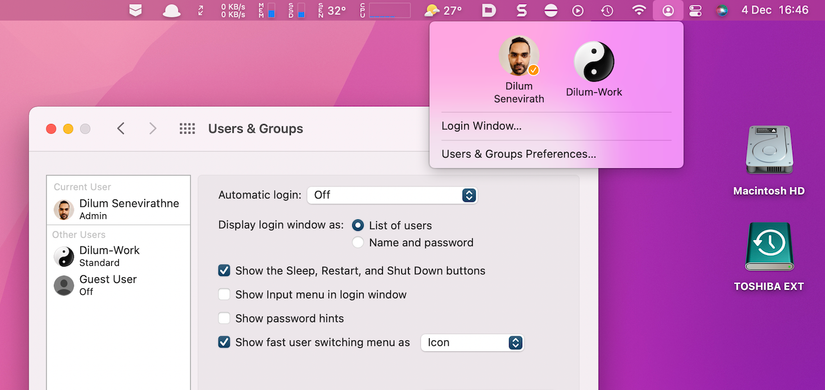Click the SSD usage menu bar indicator
Screen dimensions: 825x390
[x=297, y=11]
